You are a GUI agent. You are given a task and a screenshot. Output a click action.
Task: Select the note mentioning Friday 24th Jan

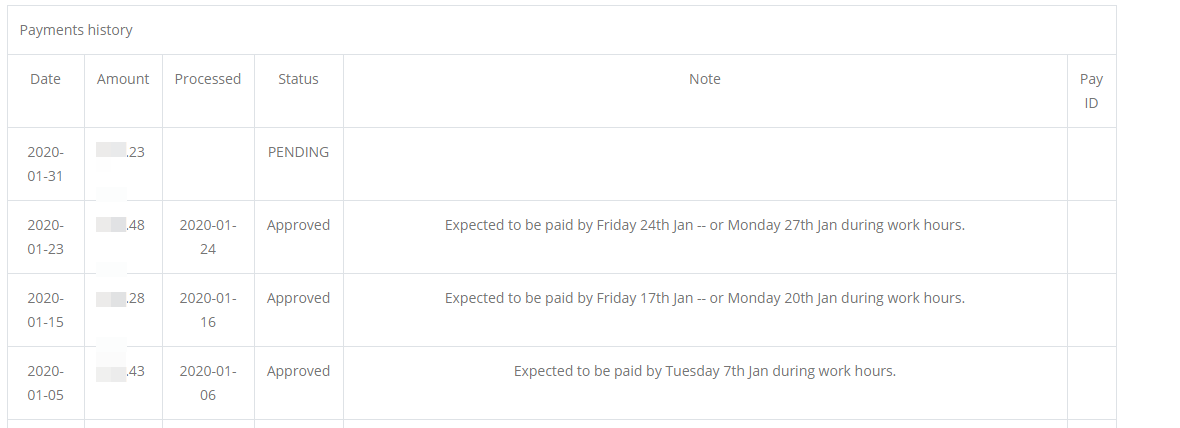[705, 225]
